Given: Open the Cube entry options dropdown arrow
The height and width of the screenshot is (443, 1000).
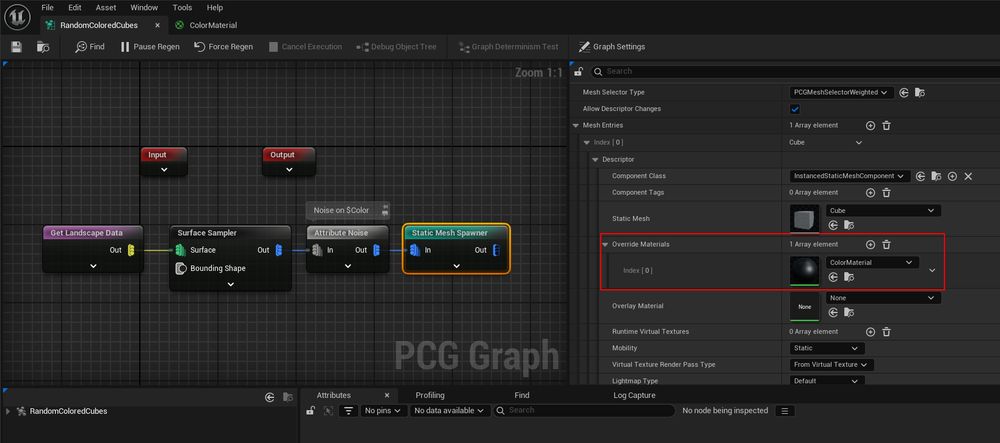Looking at the screenshot, I should coord(858,143).
